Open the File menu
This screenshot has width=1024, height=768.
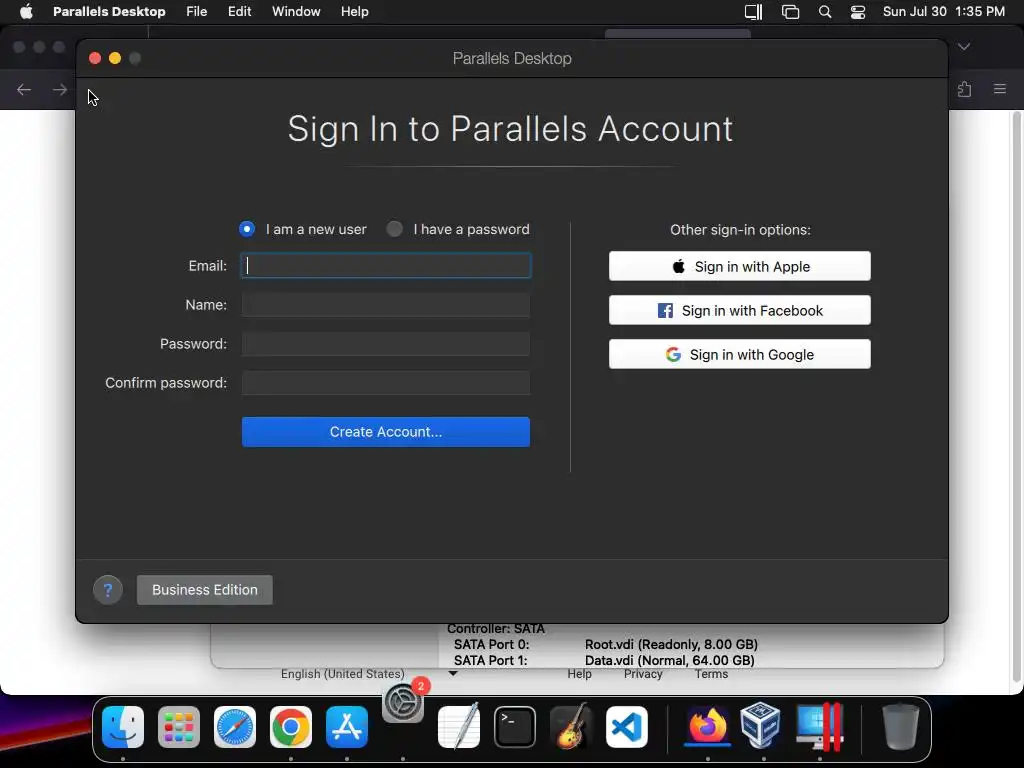click(x=197, y=12)
